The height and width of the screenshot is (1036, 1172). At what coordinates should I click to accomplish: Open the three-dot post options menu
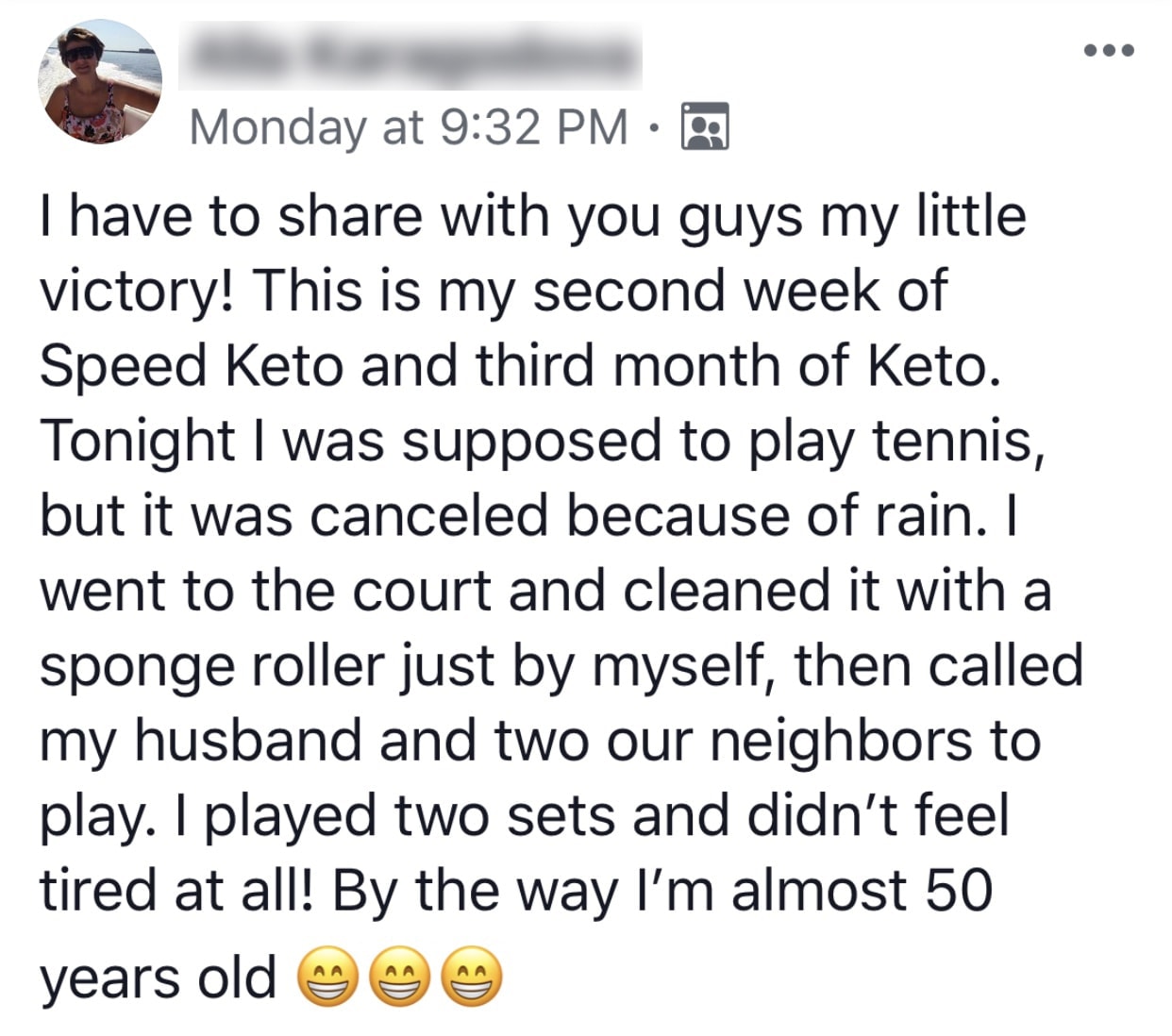tap(1108, 51)
